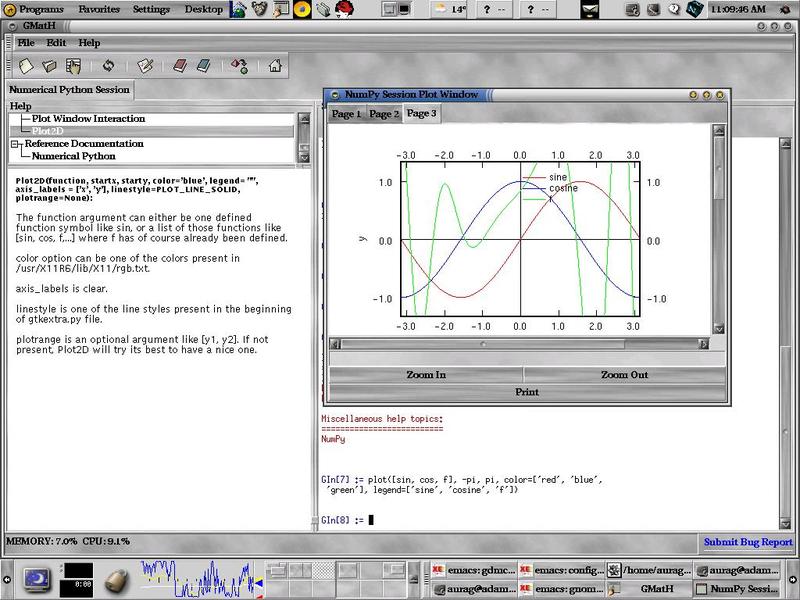Open the File menu in GMatH
The height and width of the screenshot is (600, 800).
(x=26, y=43)
